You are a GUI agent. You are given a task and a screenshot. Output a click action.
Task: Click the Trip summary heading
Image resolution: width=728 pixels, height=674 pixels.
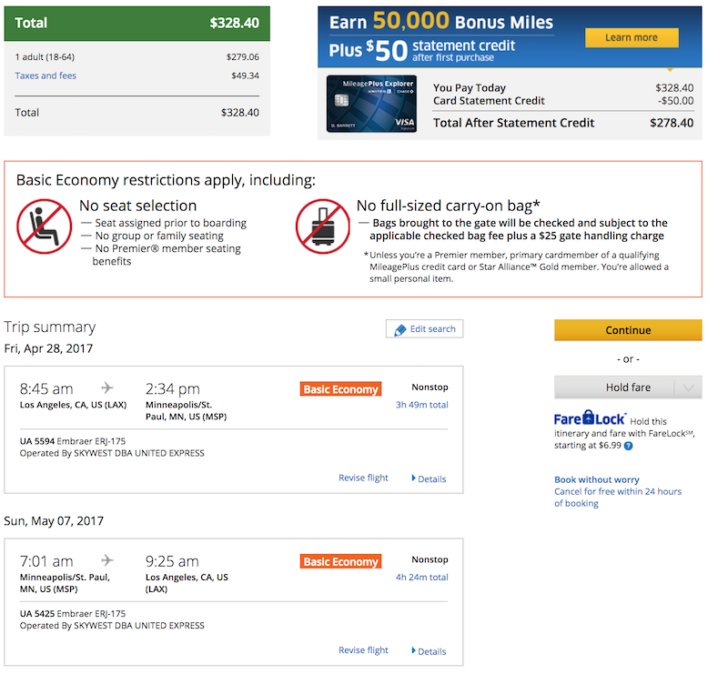(x=50, y=327)
